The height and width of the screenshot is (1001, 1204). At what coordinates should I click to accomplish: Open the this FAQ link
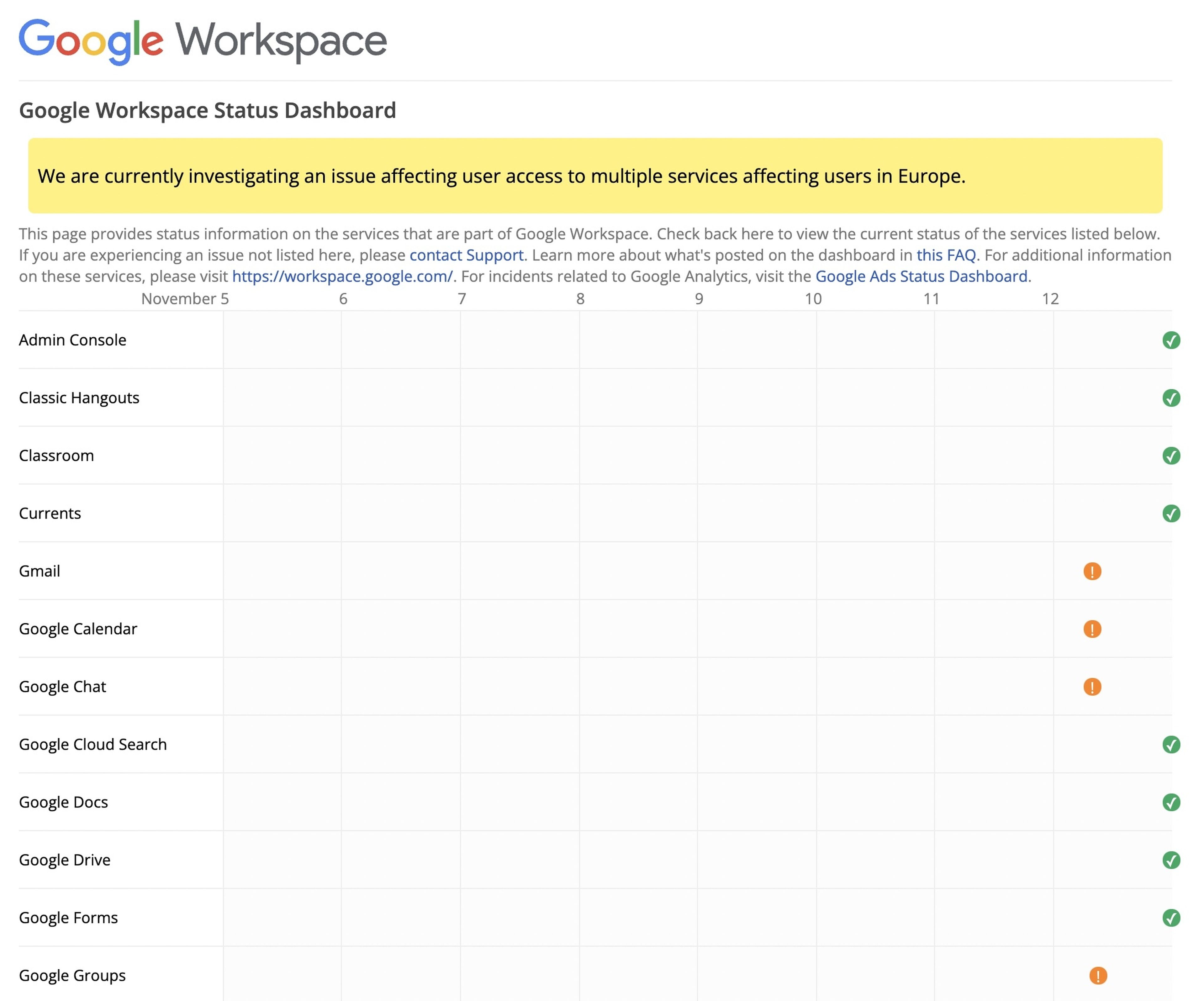pos(946,255)
